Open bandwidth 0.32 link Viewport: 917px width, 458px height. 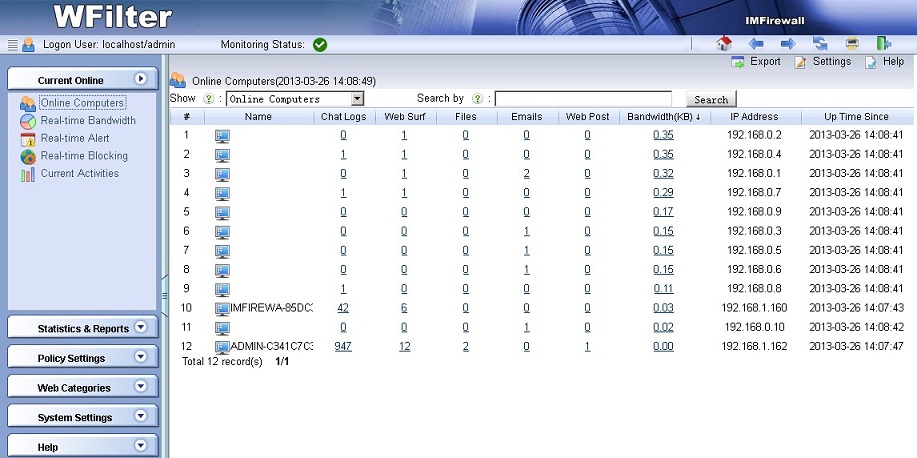coord(663,174)
